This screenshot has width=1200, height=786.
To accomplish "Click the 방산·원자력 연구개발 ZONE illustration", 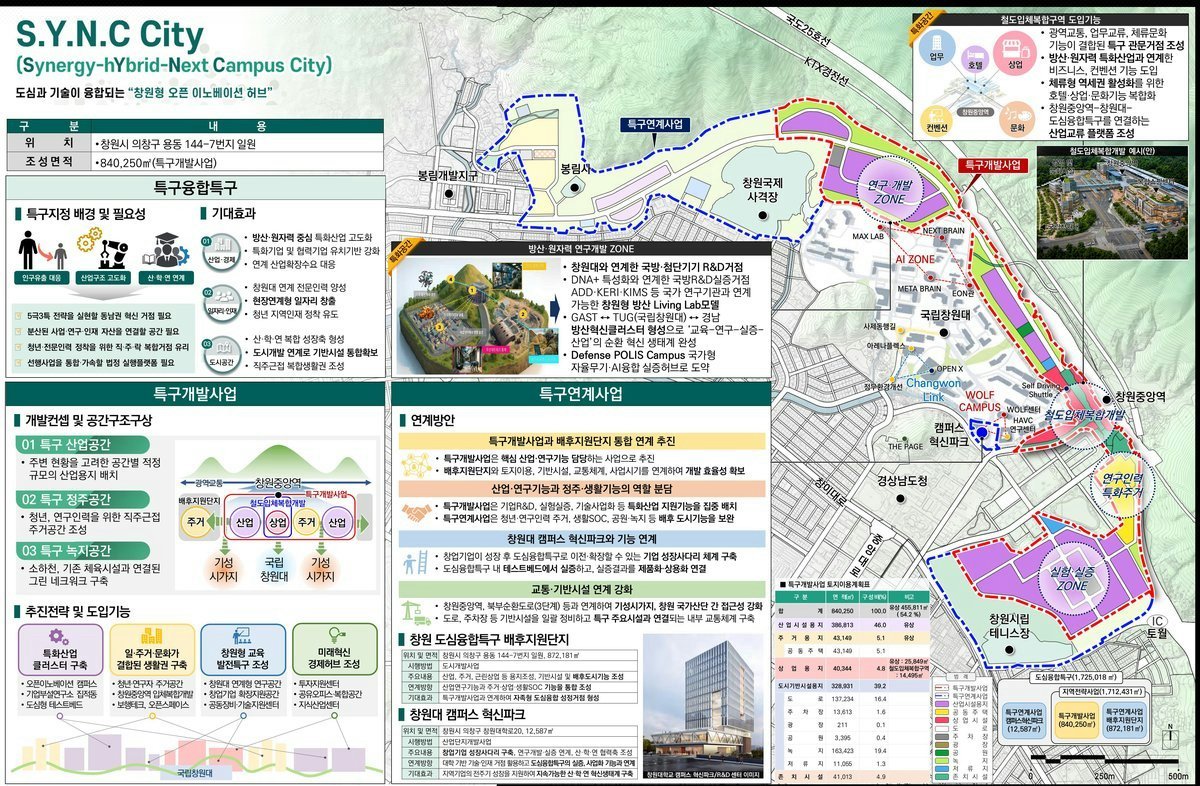I will tap(474, 313).
